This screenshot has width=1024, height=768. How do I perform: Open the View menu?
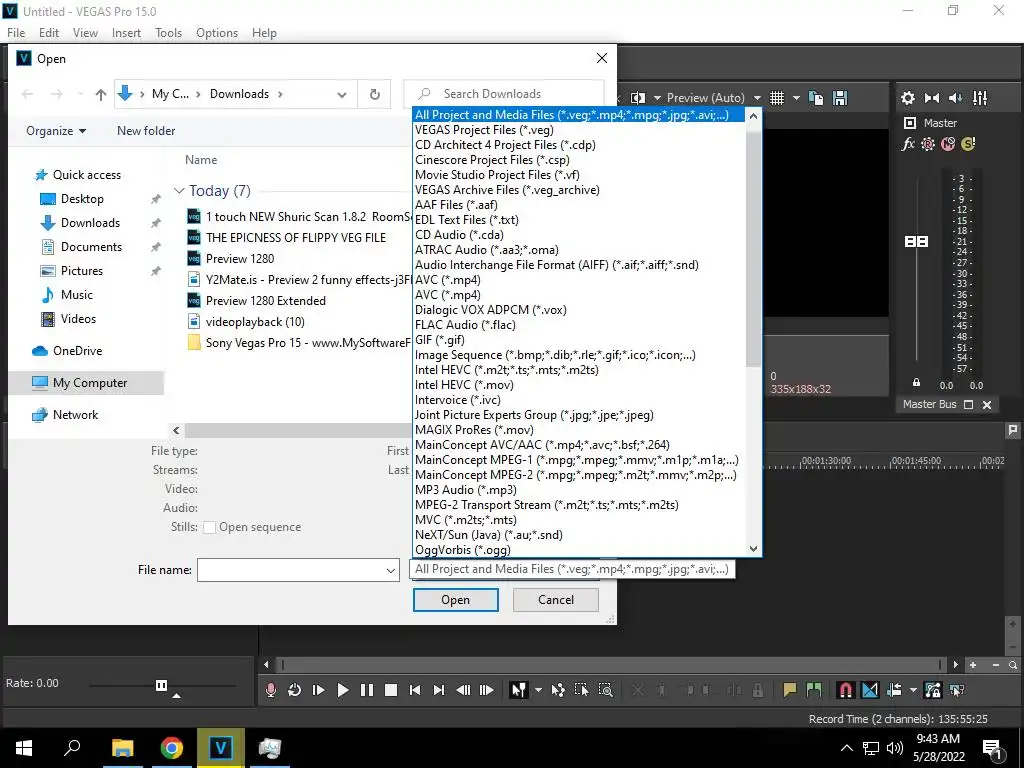point(86,33)
